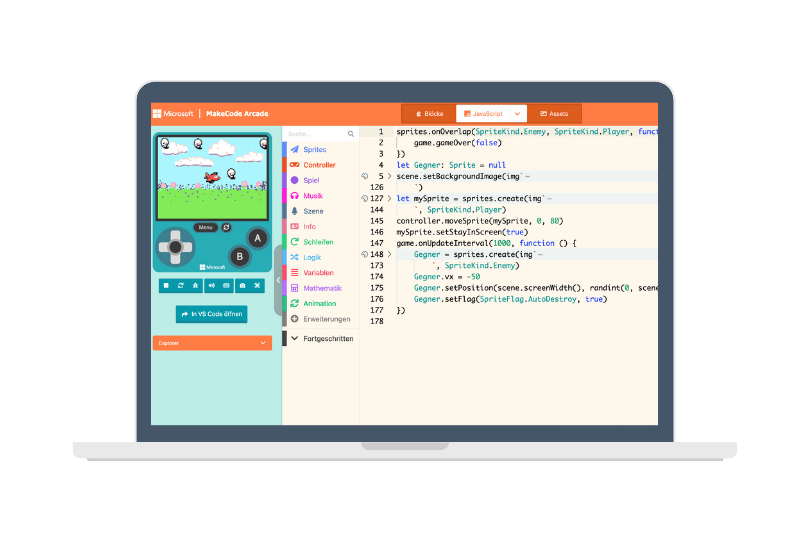This screenshot has width=810, height=541.
Task: Open the image editor icon beside line 5
Action: click(365, 176)
